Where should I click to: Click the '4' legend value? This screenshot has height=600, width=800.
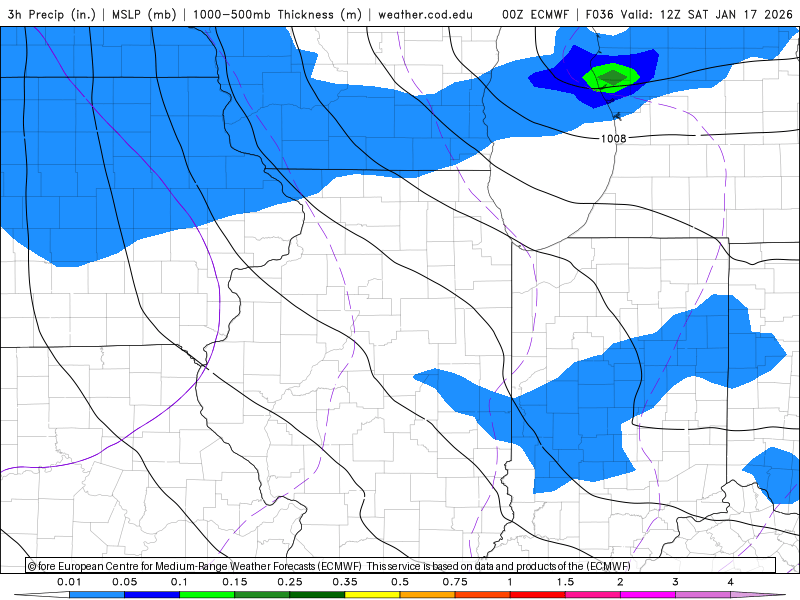[731, 582]
